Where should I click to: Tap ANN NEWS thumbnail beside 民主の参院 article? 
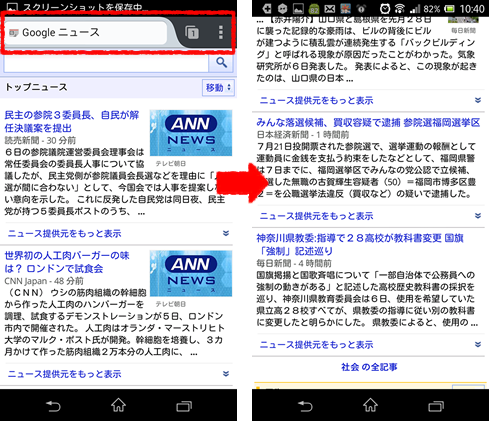point(191,133)
